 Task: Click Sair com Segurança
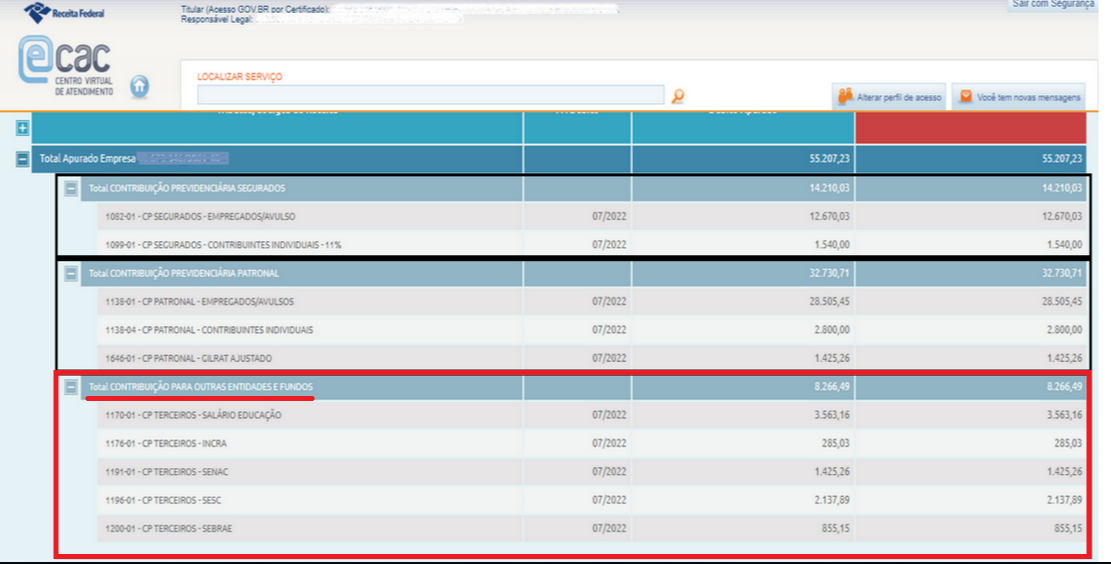coord(1052,5)
